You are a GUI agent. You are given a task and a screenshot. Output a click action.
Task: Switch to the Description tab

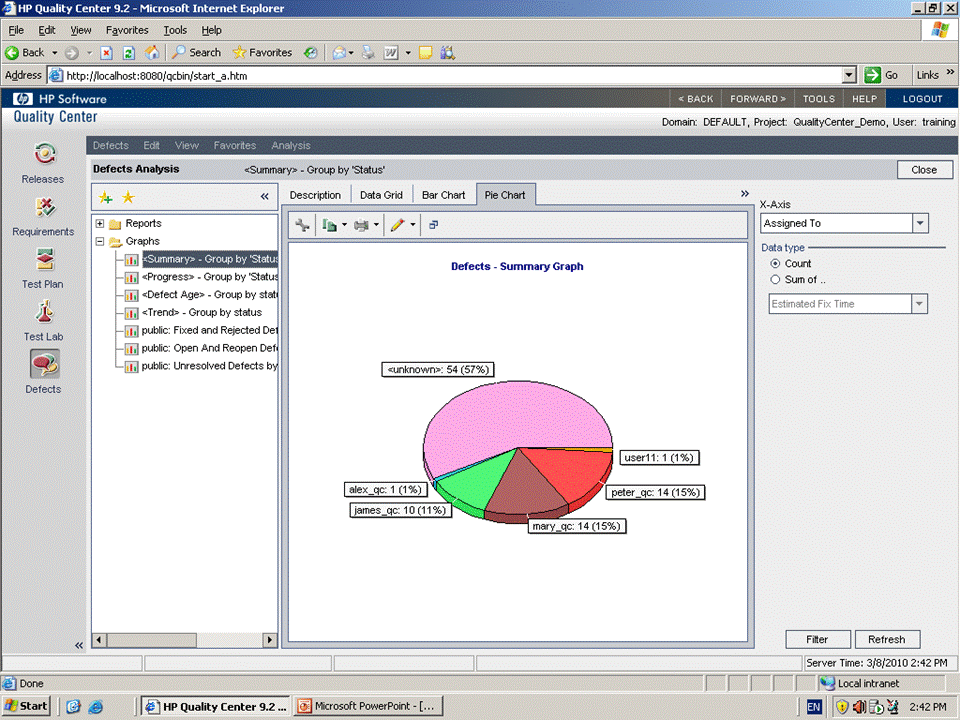pyautogui.click(x=315, y=195)
